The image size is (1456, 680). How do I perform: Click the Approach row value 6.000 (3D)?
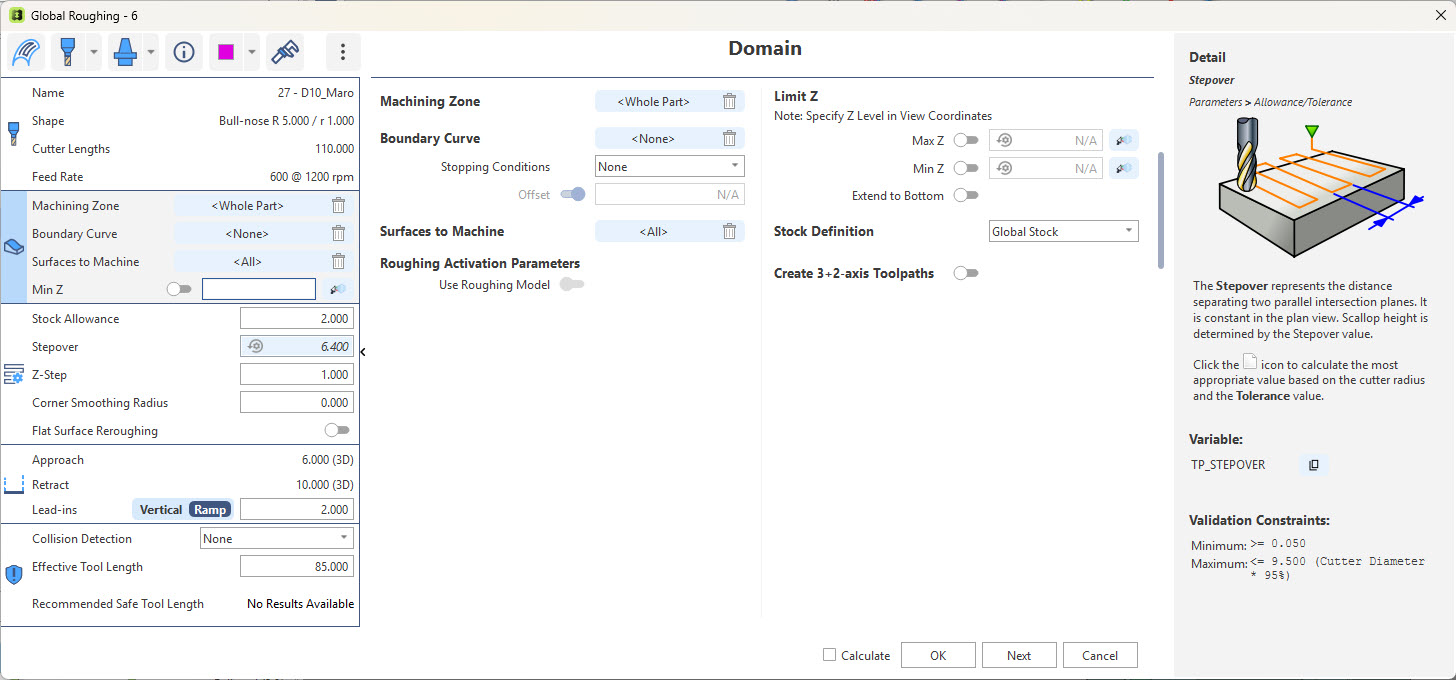pos(327,460)
